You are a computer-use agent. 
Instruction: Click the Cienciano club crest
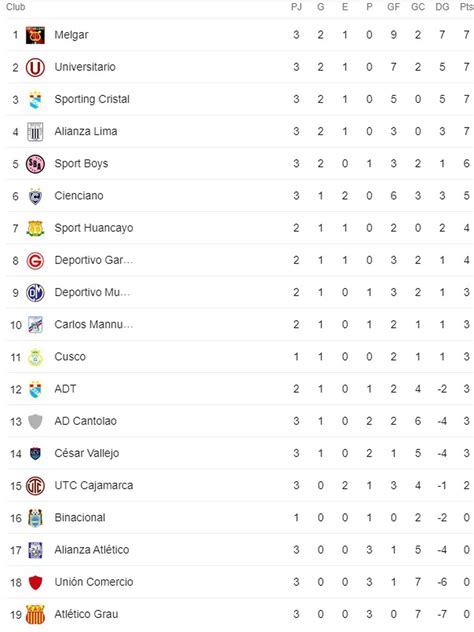[35, 196]
